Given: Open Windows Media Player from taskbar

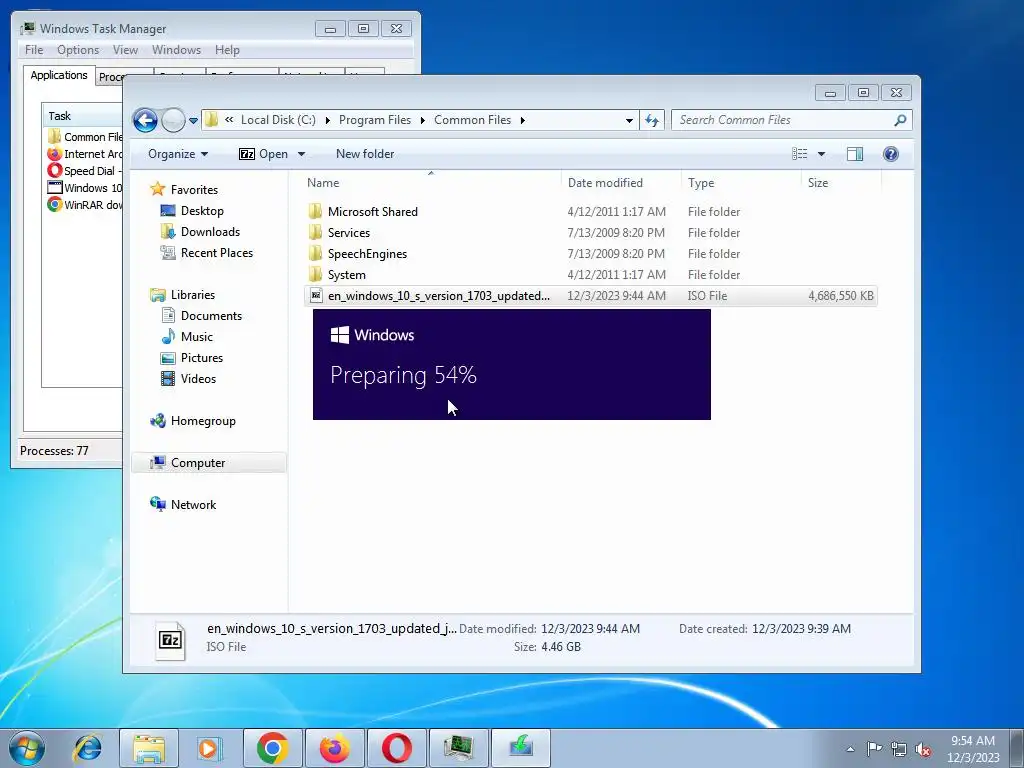Looking at the screenshot, I should [x=210, y=748].
